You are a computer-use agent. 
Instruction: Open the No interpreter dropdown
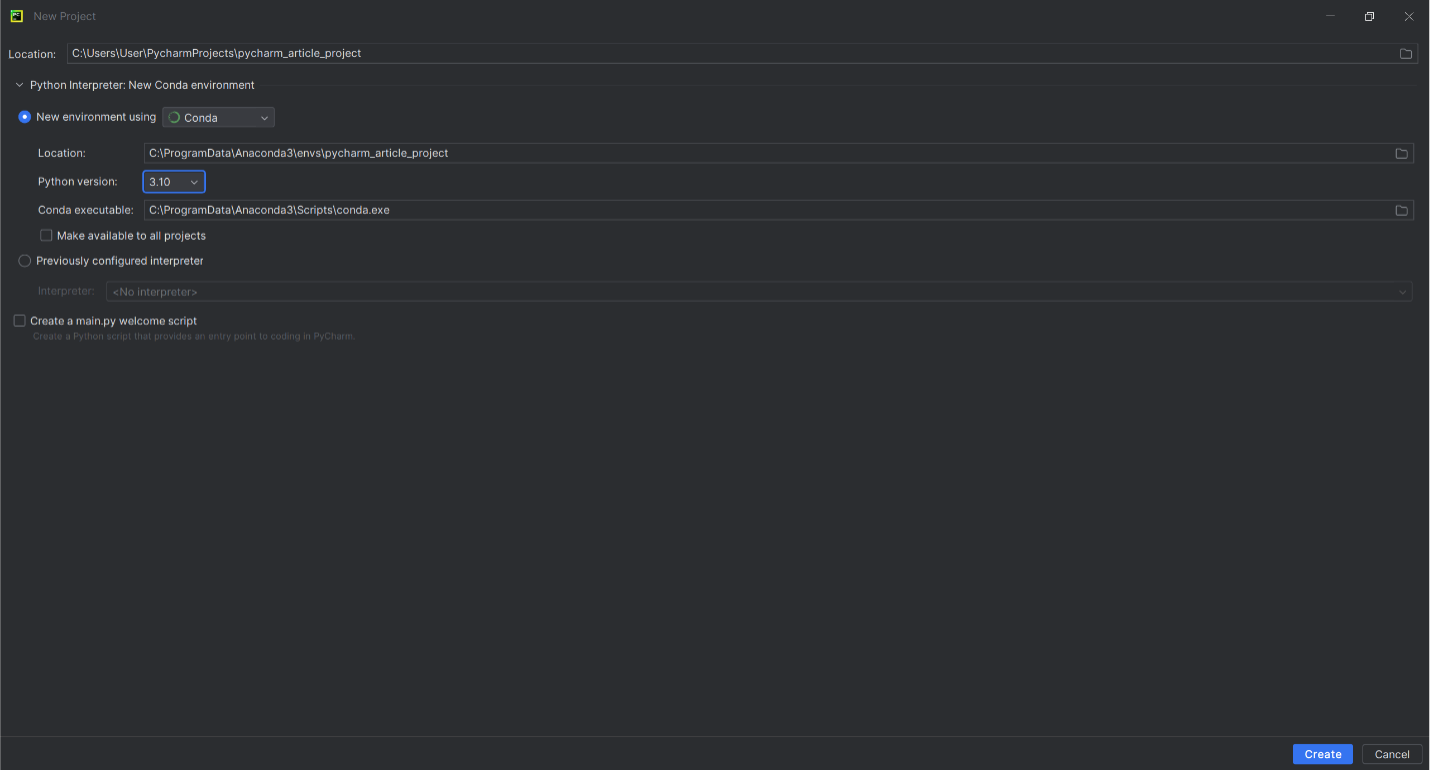coord(759,292)
